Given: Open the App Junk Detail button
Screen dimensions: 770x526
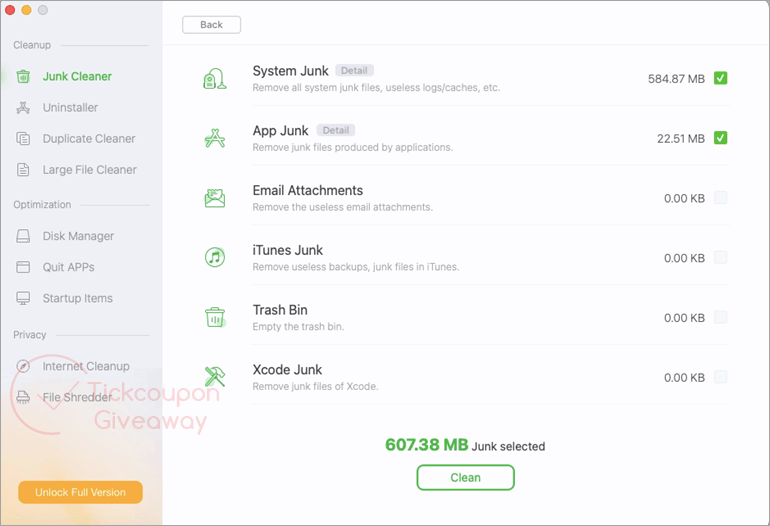Looking at the screenshot, I should [x=336, y=130].
